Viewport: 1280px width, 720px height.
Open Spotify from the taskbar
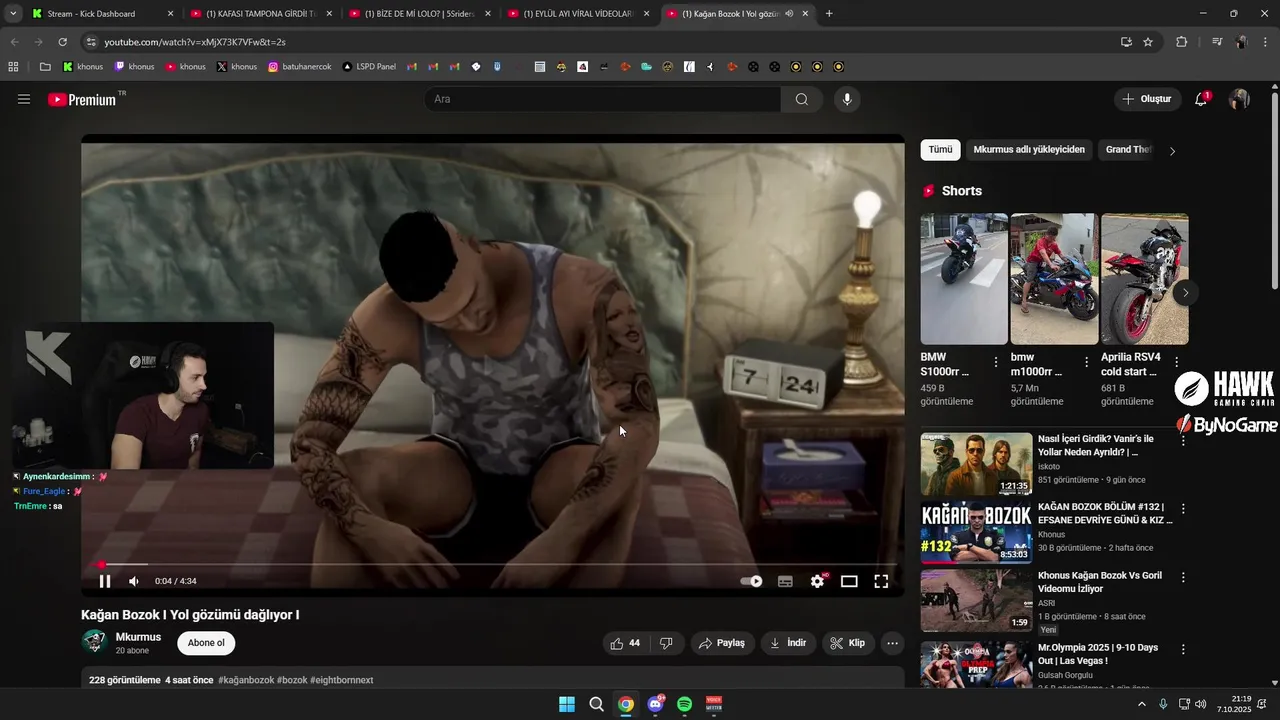684,704
